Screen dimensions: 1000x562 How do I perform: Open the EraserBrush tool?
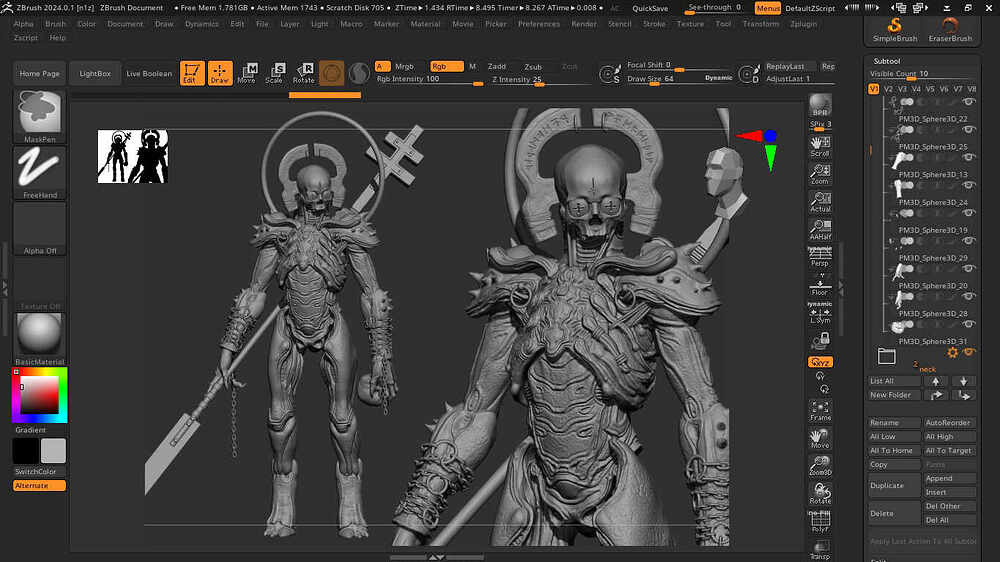click(950, 29)
